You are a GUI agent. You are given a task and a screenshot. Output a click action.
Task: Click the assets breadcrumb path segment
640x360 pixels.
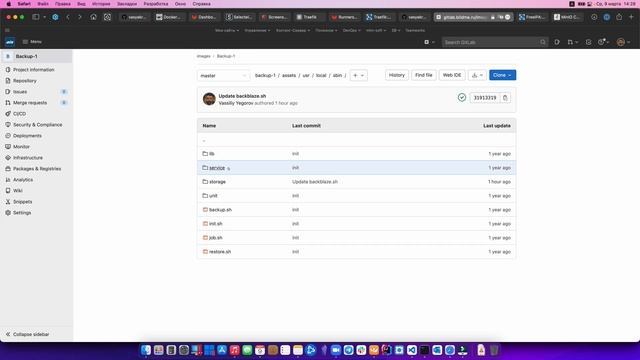coord(289,76)
